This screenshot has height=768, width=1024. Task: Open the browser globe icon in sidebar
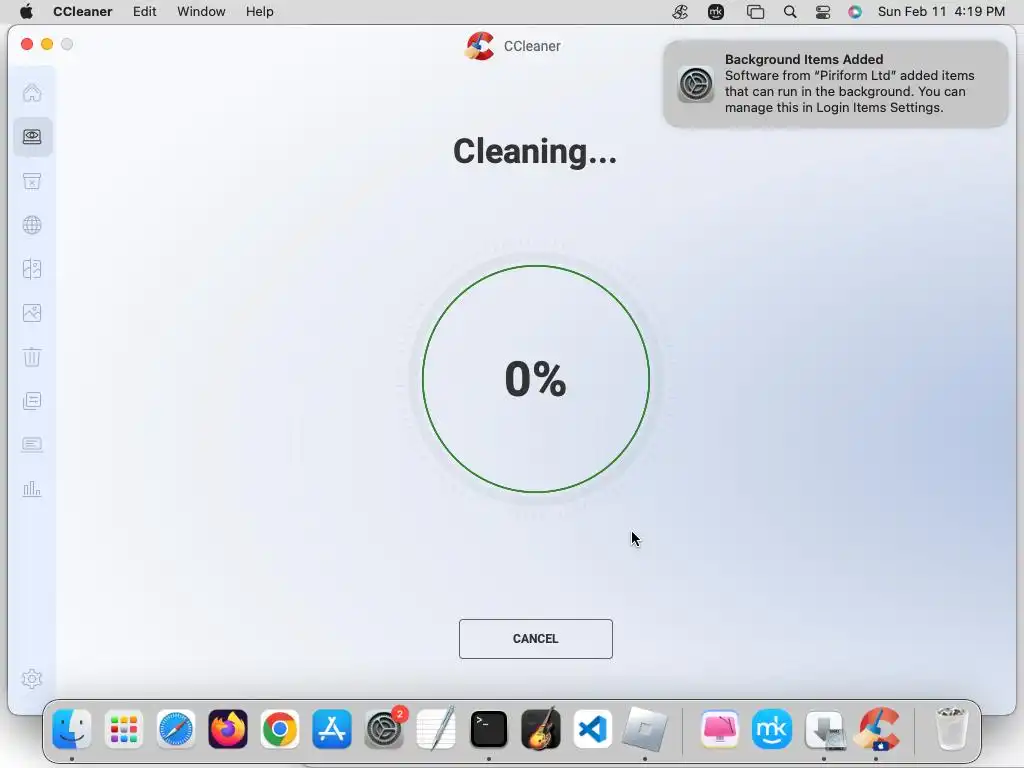[x=32, y=225]
